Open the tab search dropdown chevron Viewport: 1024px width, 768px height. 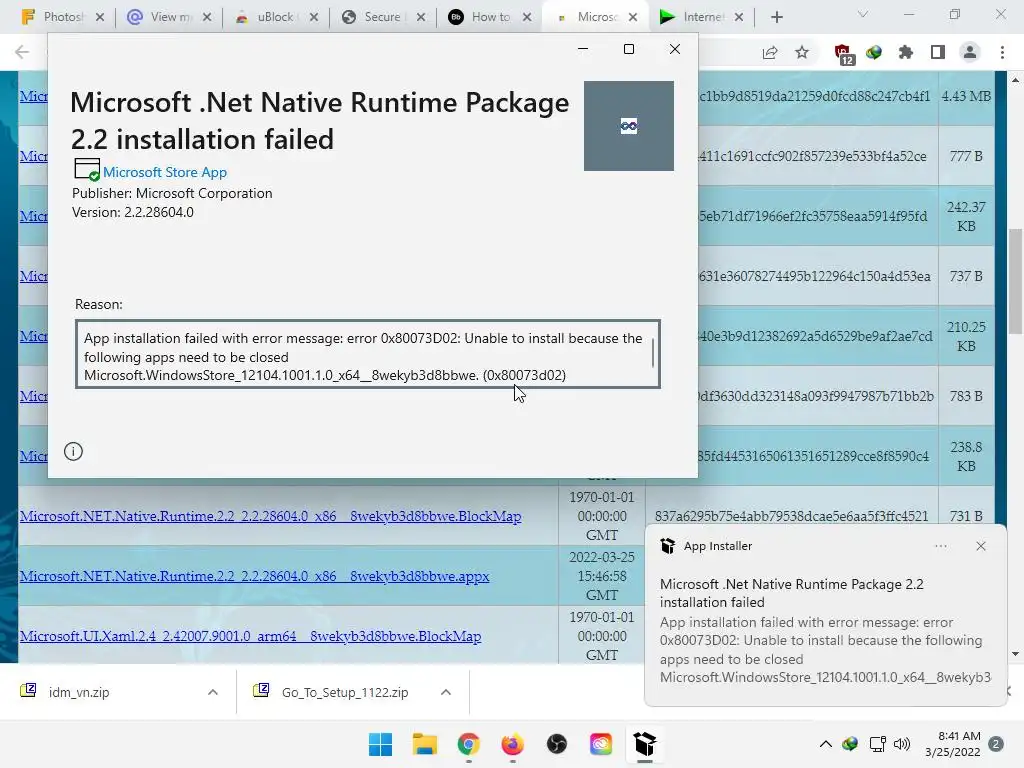(x=863, y=14)
